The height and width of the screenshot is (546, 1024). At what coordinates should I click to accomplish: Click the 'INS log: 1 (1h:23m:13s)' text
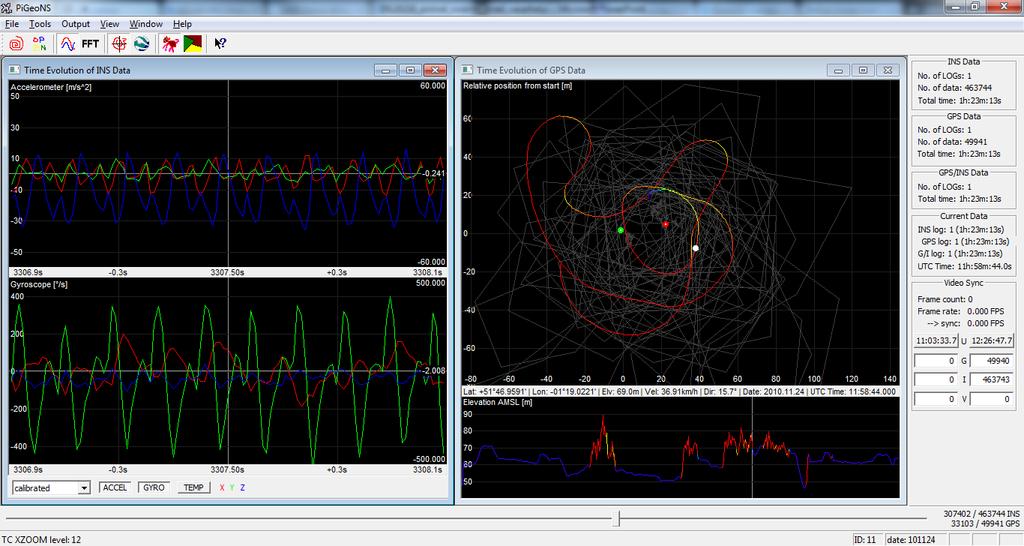[x=961, y=230]
